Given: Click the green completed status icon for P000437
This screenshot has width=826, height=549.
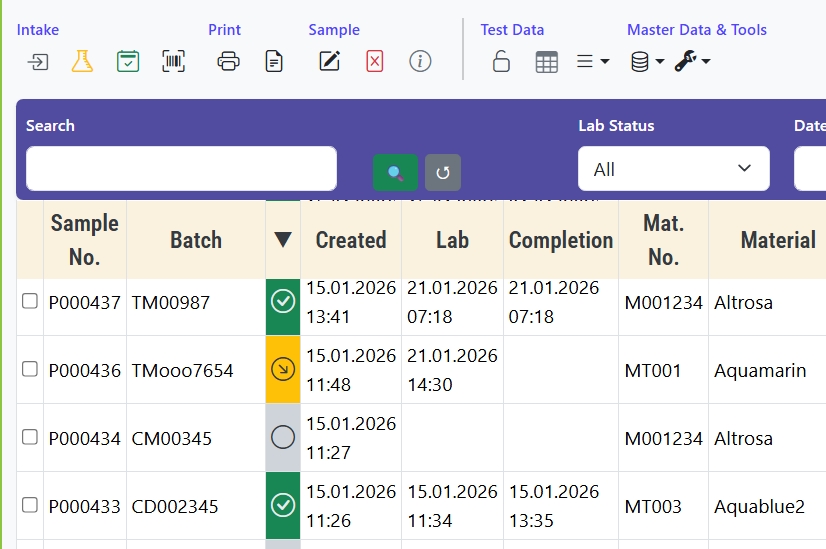Looking at the screenshot, I should [x=283, y=301].
